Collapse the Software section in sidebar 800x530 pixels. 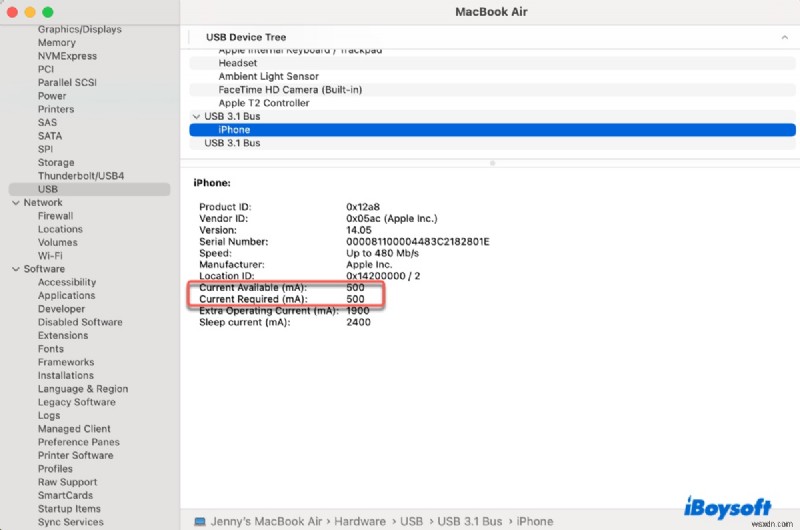16,269
